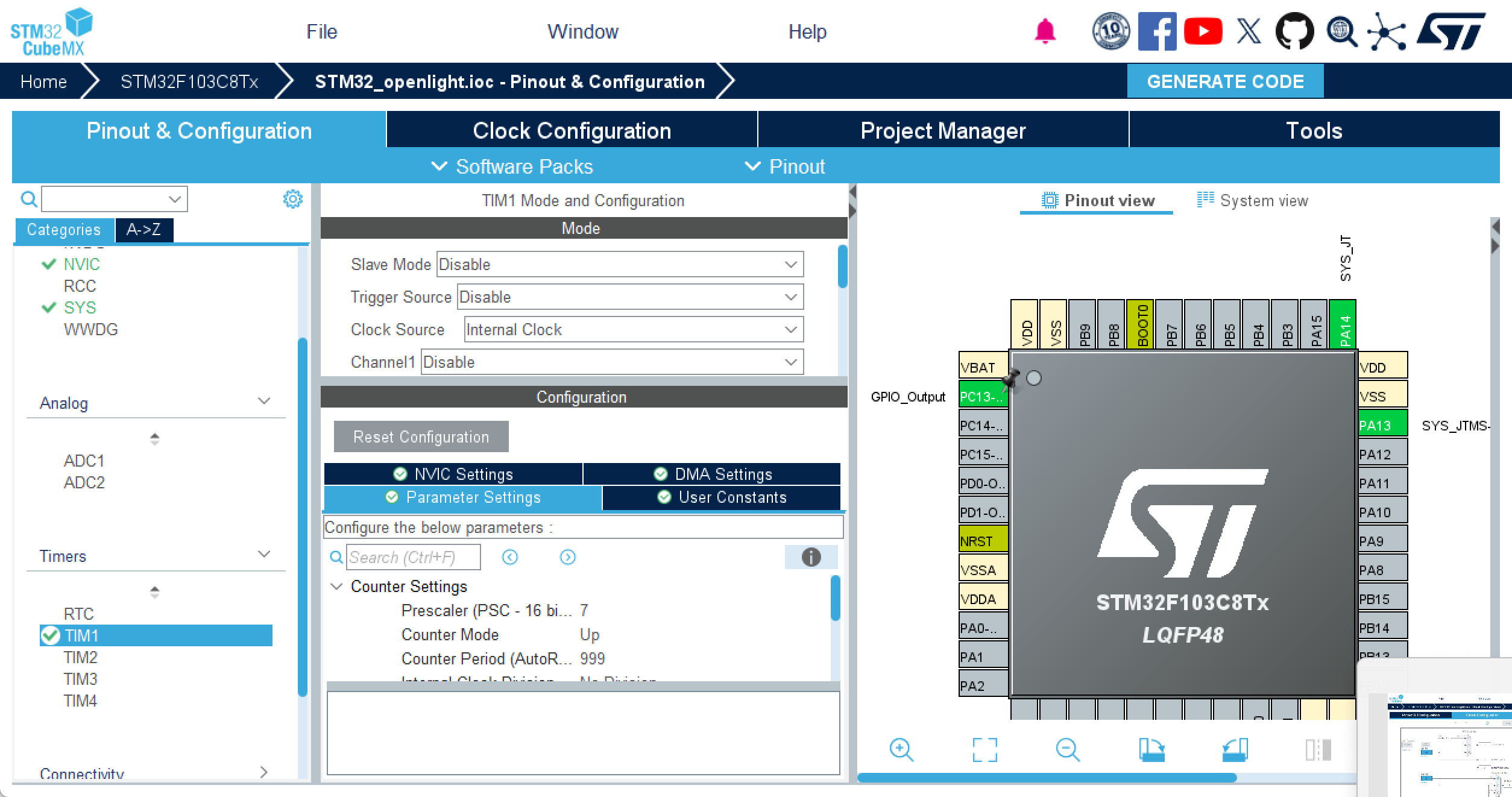Click the ST logo icon in the header
This screenshot has height=797, width=1512.
click(1451, 31)
